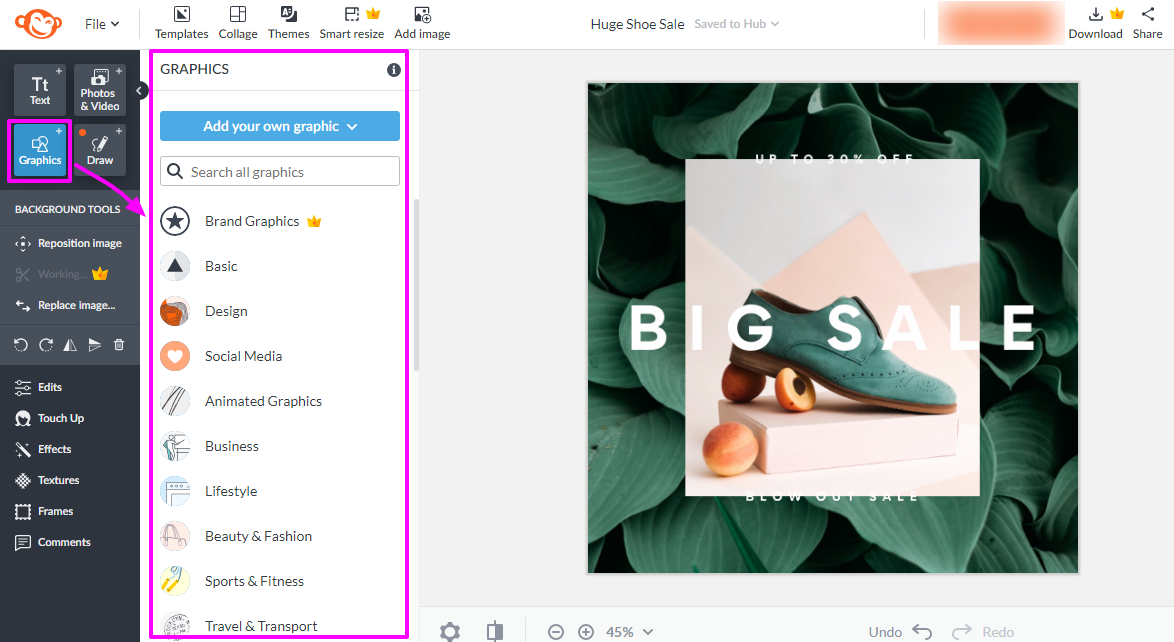This screenshot has height=642, width=1174.
Task: Collapse the side panel with arrow handle
Action: pyautogui.click(x=141, y=91)
